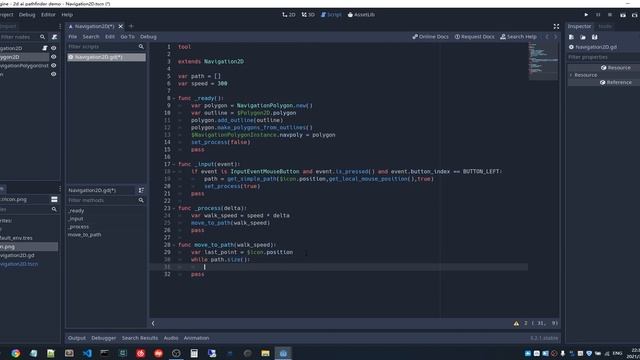Toggle distraction-free mode icon
This screenshot has width=640, height=360.
pyautogui.click(x=556, y=27)
